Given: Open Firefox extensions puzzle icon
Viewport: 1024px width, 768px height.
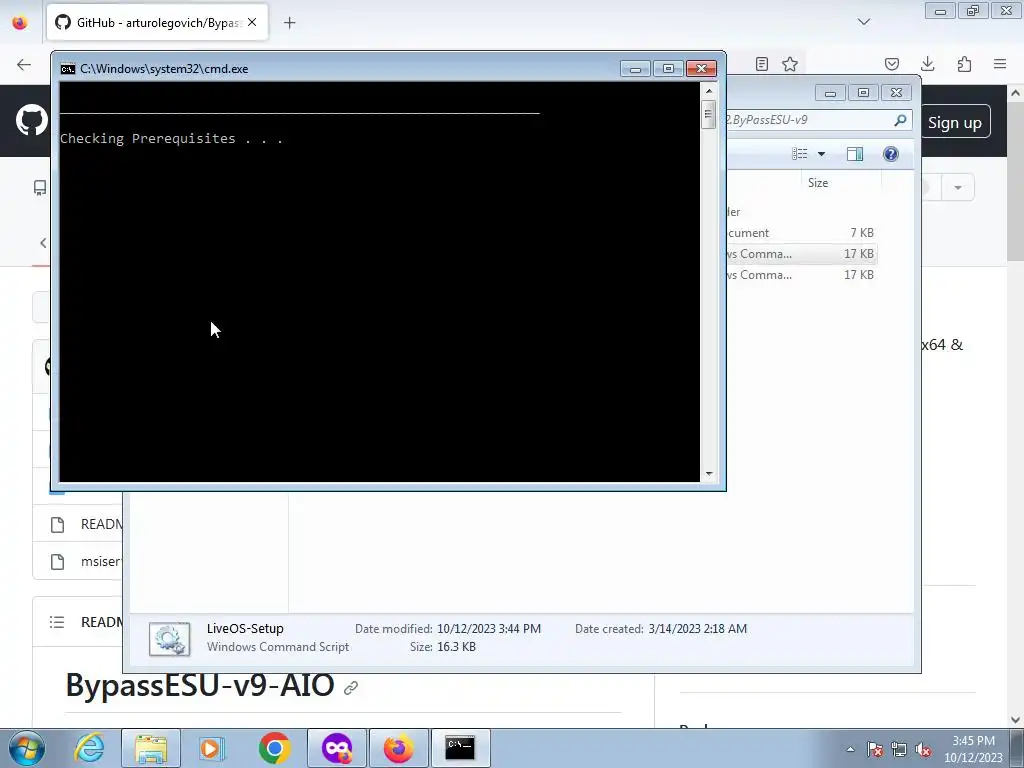Looking at the screenshot, I should [x=964, y=64].
